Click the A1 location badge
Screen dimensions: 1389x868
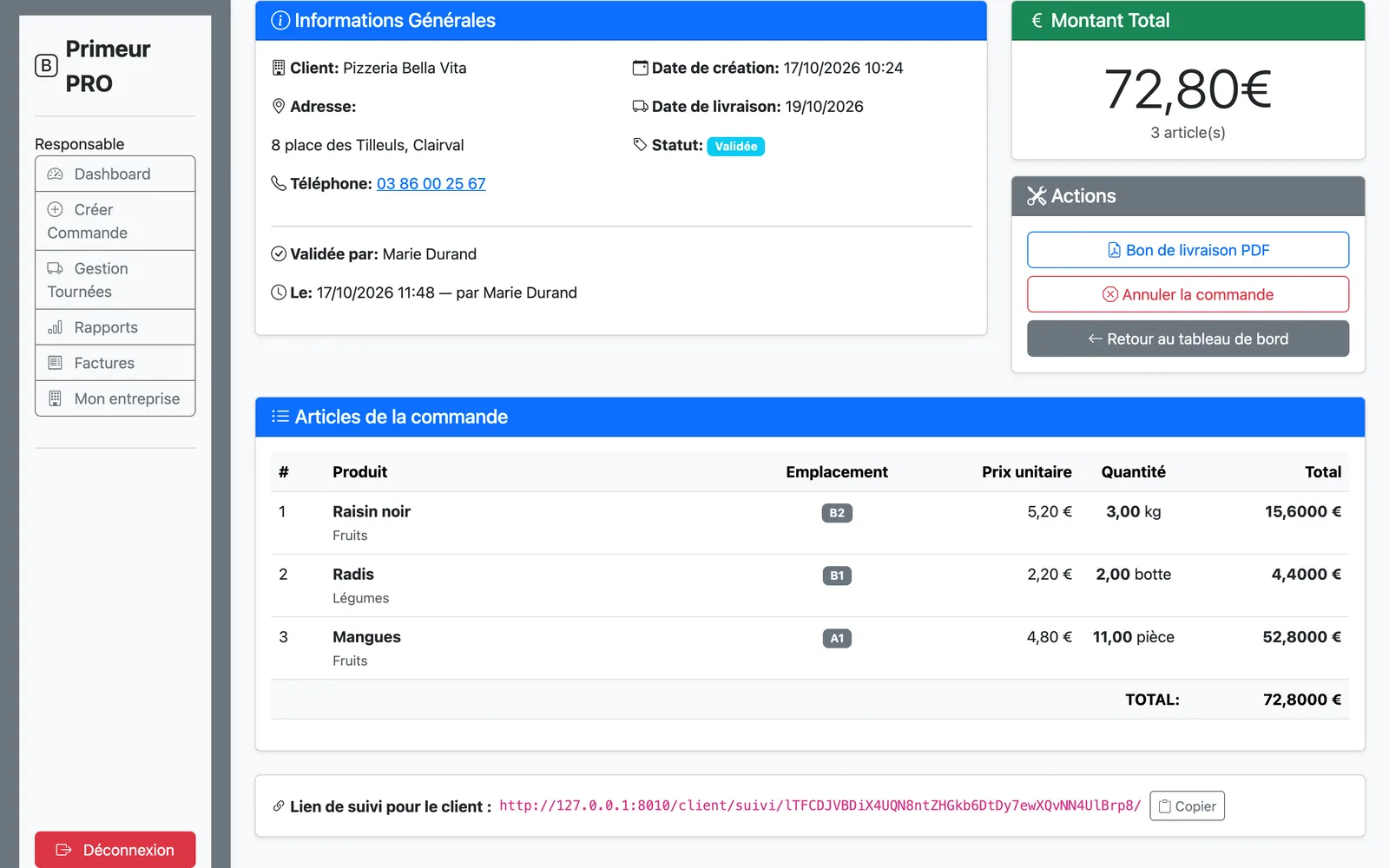pyautogui.click(x=837, y=637)
